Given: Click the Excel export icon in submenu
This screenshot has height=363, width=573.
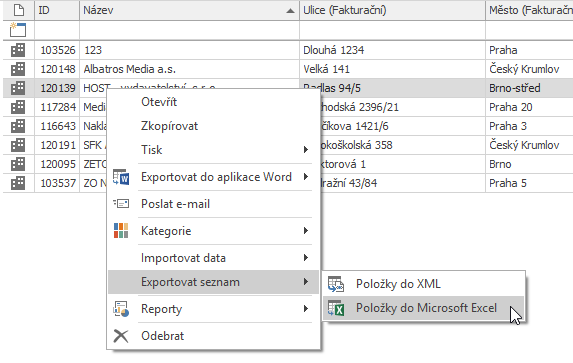Looking at the screenshot, I should [336, 308].
